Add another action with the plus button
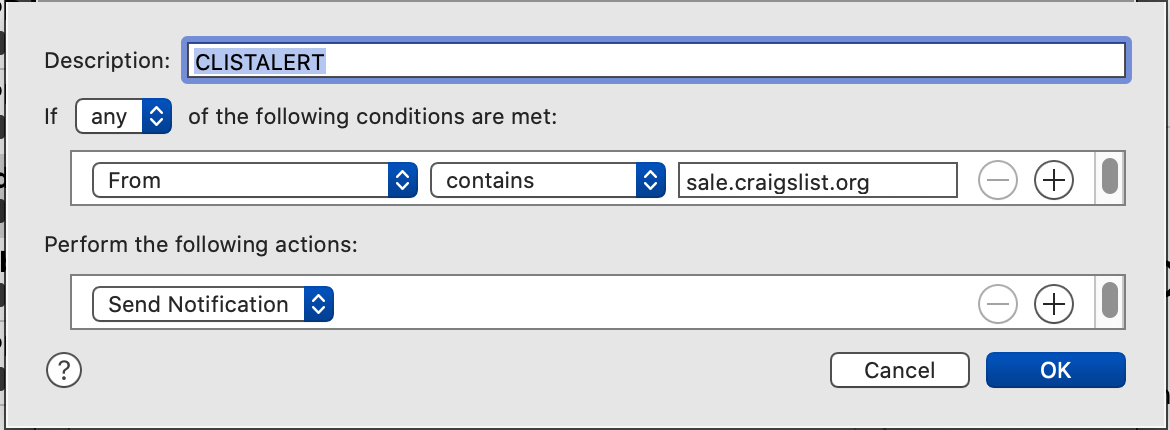The width and height of the screenshot is (1170, 430). 1053,304
